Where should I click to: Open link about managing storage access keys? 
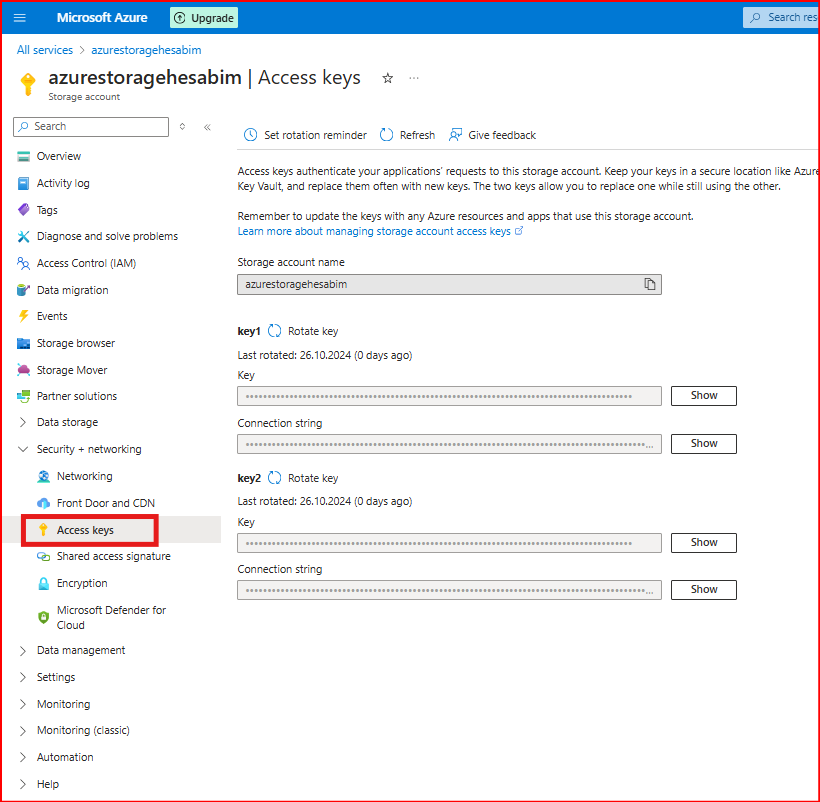point(374,231)
